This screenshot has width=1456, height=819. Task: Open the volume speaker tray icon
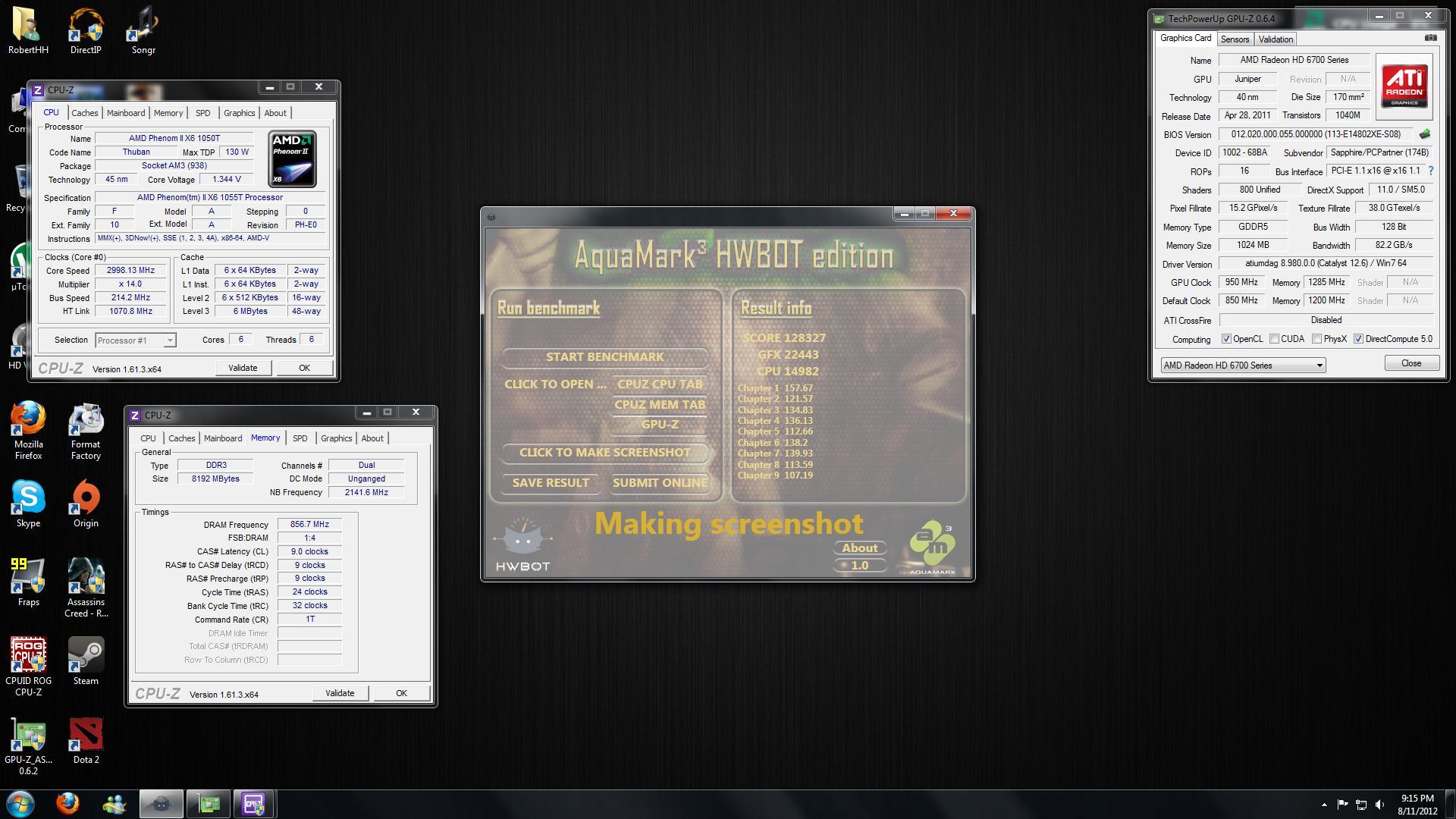[x=1379, y=805]
